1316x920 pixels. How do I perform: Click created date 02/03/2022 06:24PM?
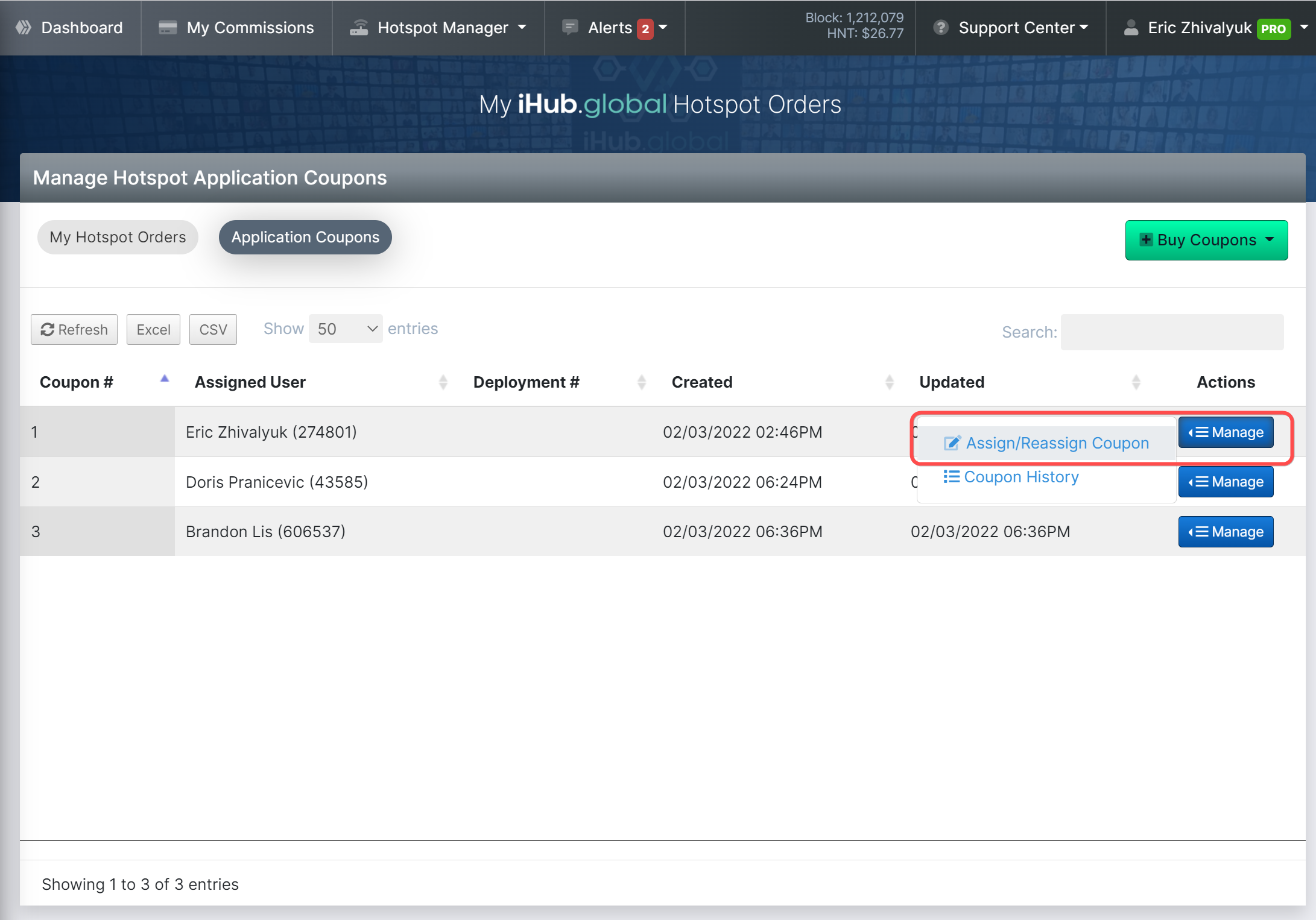(x=742, y=482)
